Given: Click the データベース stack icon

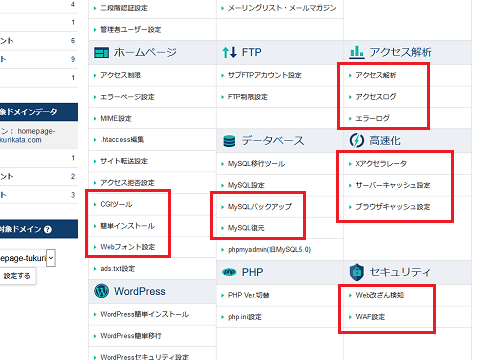Looking at the screenshot, I should [x=229, y=141].
